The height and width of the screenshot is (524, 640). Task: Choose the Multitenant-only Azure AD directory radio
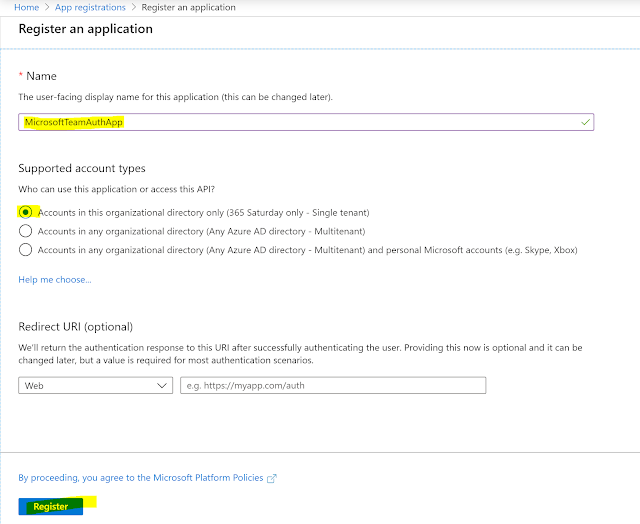(x=25, y=230)
